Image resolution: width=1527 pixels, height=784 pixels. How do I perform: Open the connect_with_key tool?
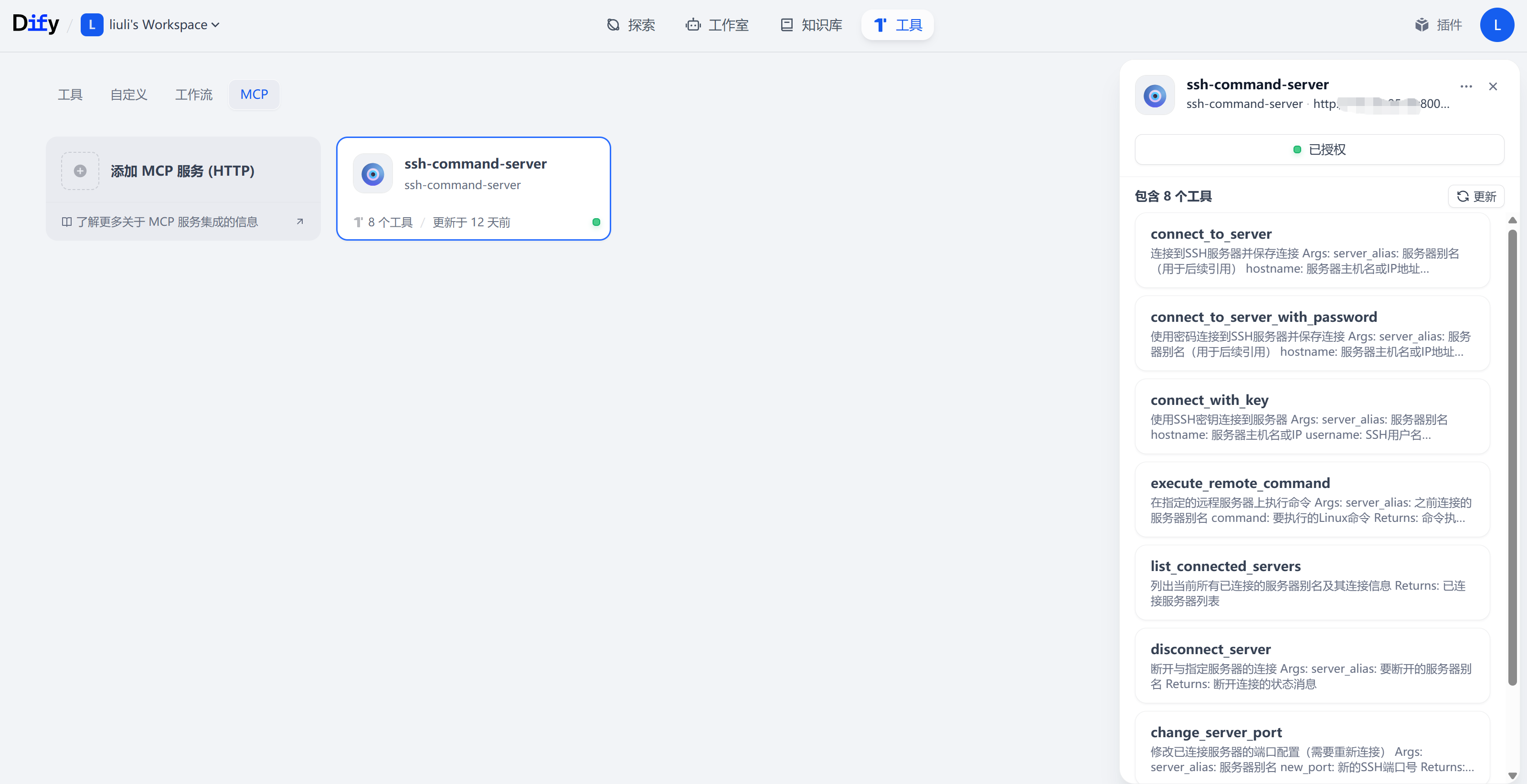(x=1313, y=416)
